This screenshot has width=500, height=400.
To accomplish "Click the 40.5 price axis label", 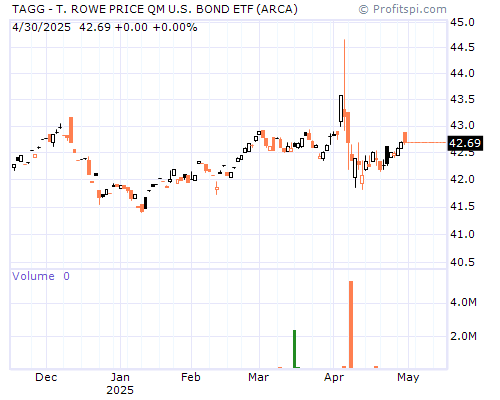I will 462,262.
